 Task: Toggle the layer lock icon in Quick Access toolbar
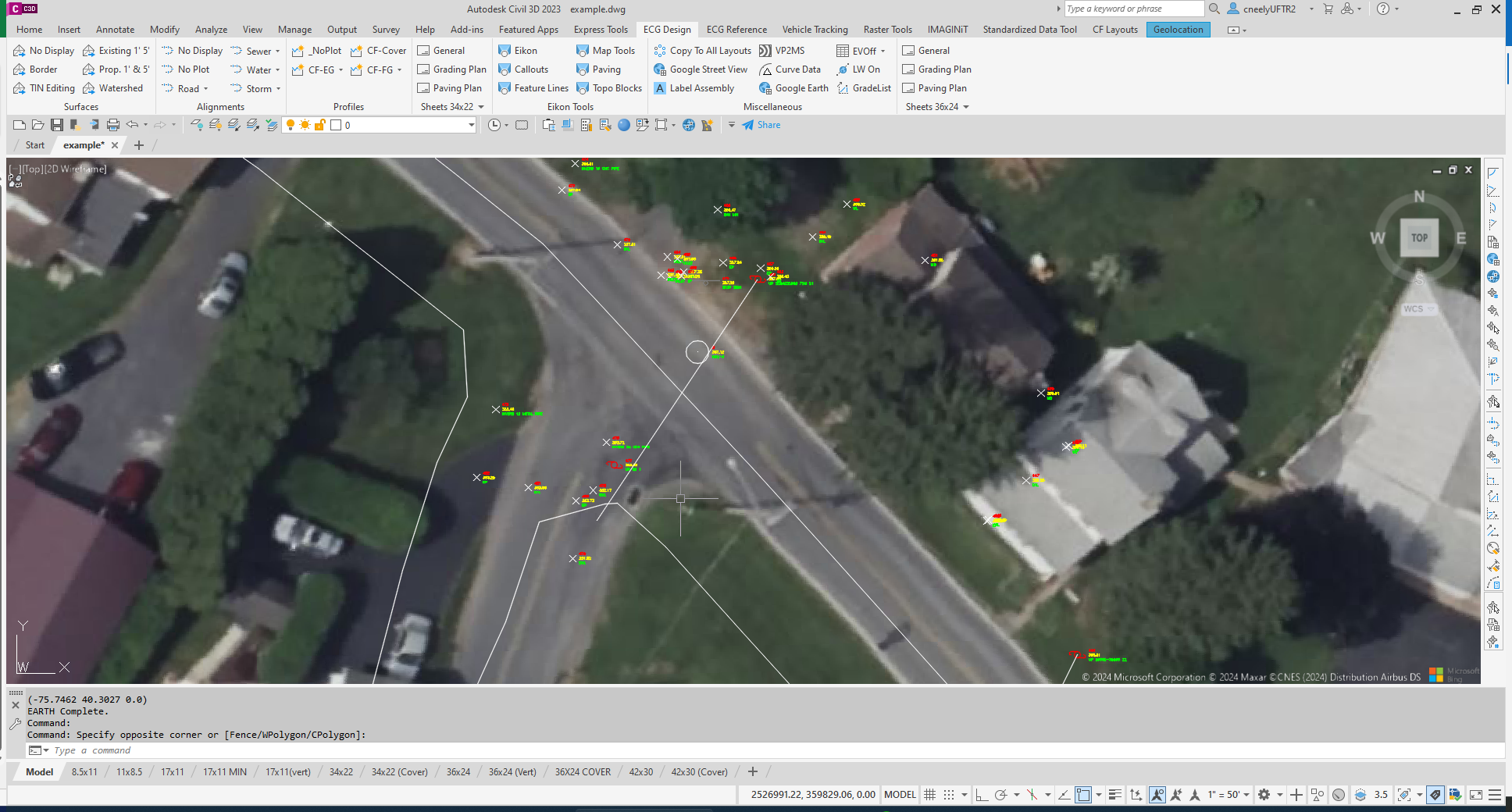point(319,125)
